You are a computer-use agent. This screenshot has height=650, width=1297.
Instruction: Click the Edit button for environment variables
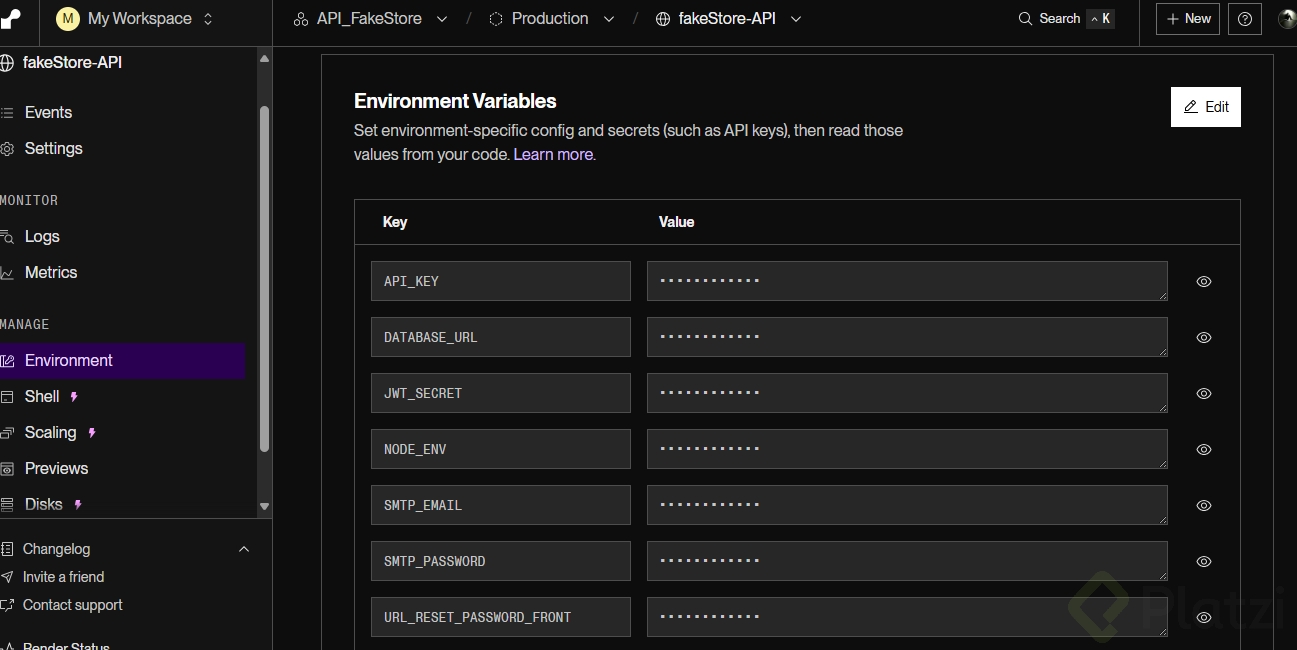[1205, 107]
